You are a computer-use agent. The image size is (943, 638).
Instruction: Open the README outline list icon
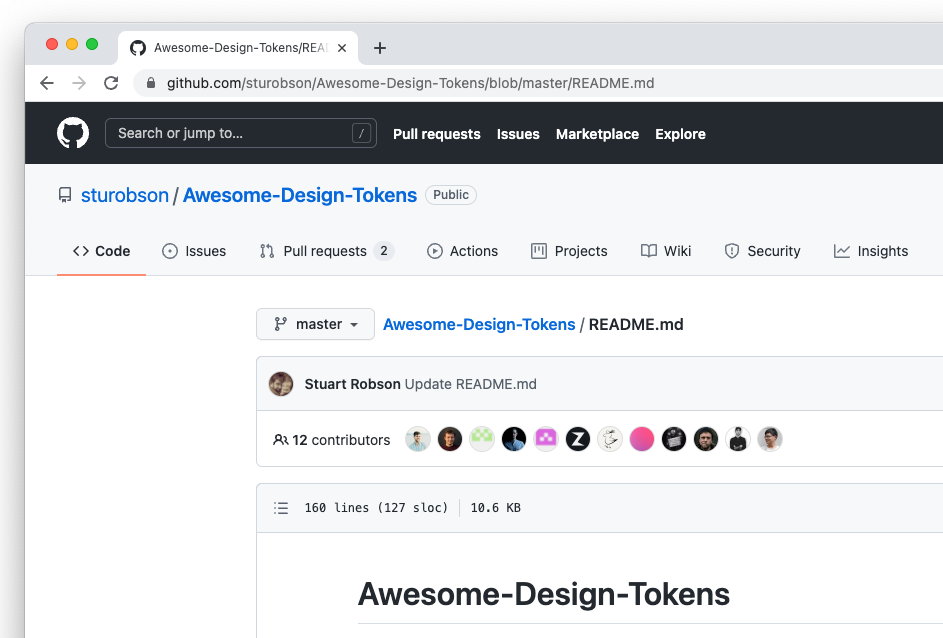[x=281, y=508]
